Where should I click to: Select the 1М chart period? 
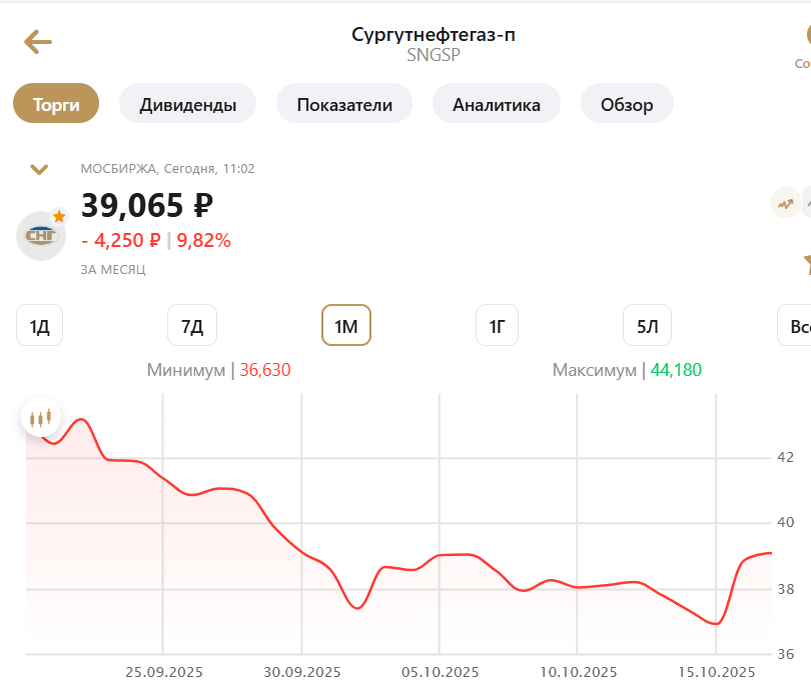pos(346,325)
